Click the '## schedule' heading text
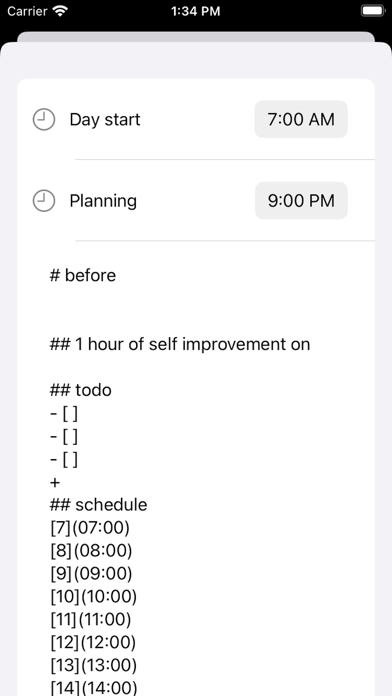Image resolution: width=392 pixels, height=696 pixels. (x=99, y=505)
